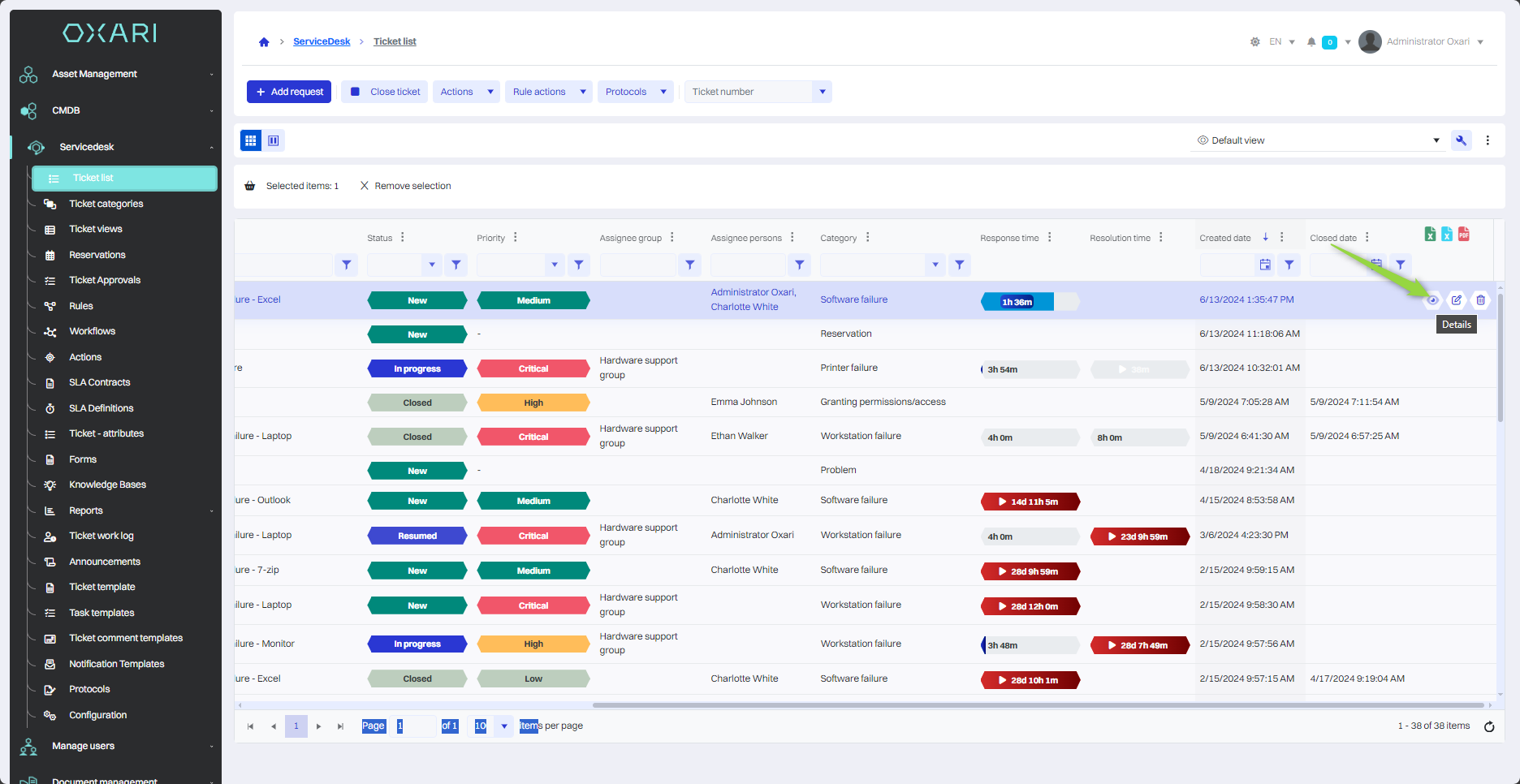This screenshot has height=784, width=1520.
Task: Click the Ticket number input field
Action: point(747,92)
